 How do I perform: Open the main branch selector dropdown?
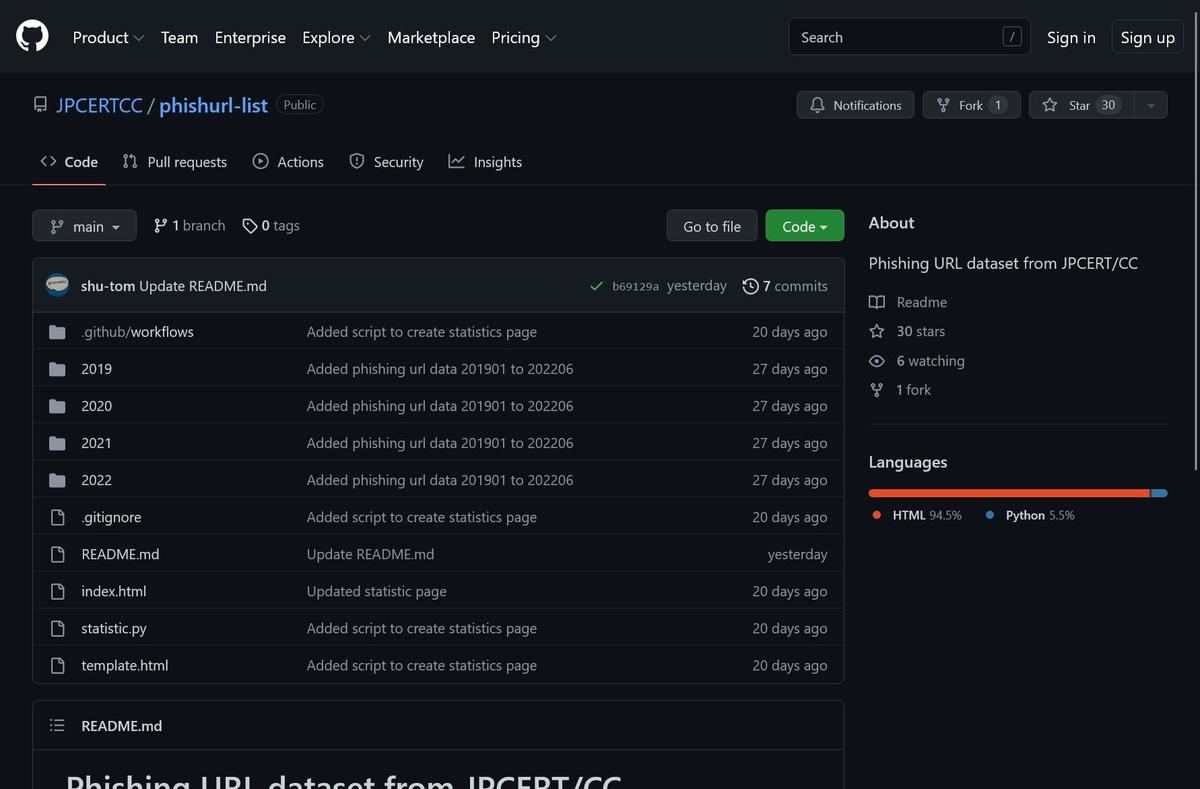pyautogui.click(x=84, y=226)
